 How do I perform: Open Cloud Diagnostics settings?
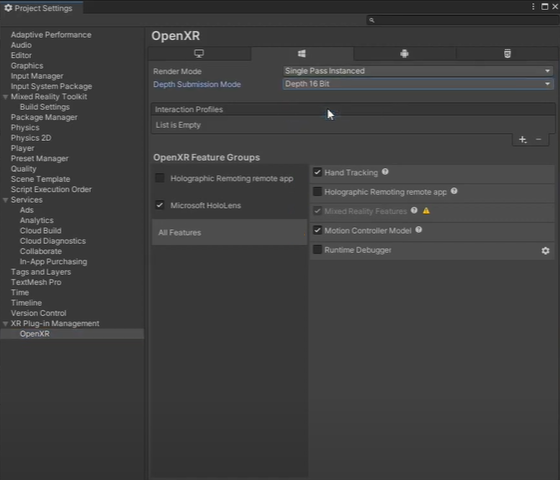pos(52,241)
